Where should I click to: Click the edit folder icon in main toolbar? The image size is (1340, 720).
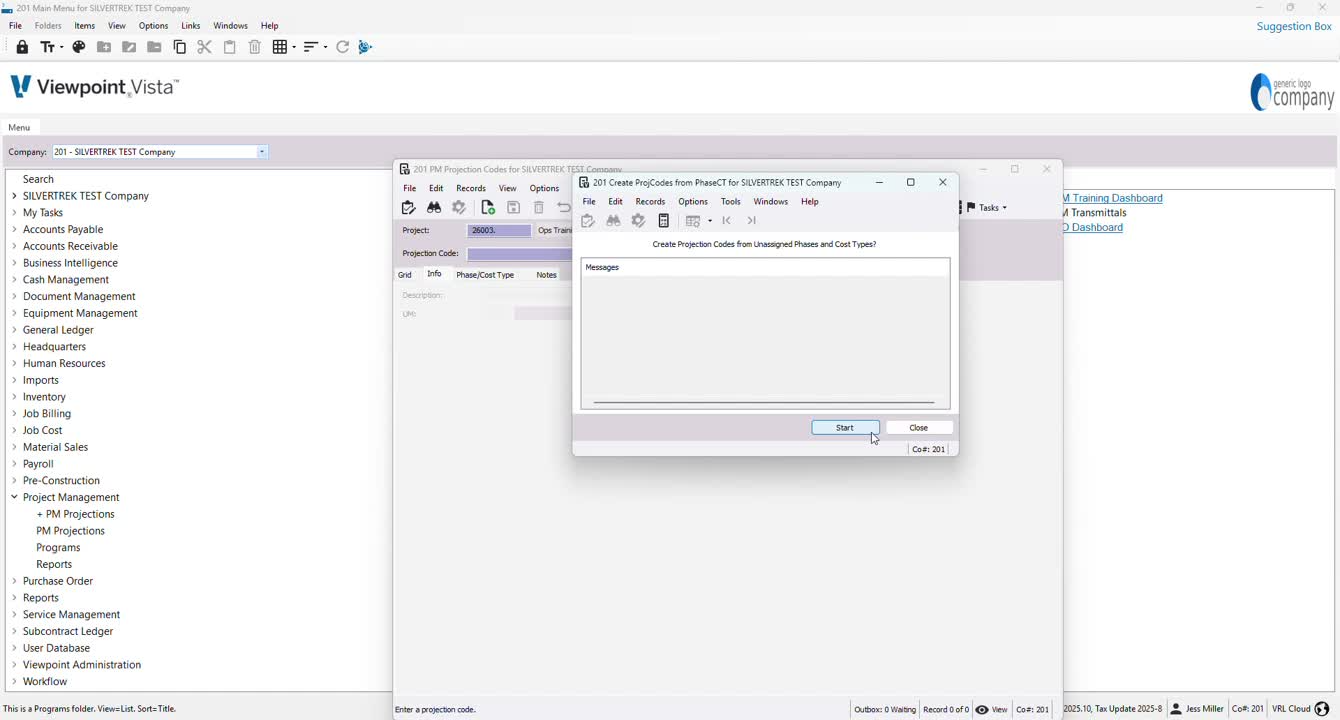tap(129, 47)
